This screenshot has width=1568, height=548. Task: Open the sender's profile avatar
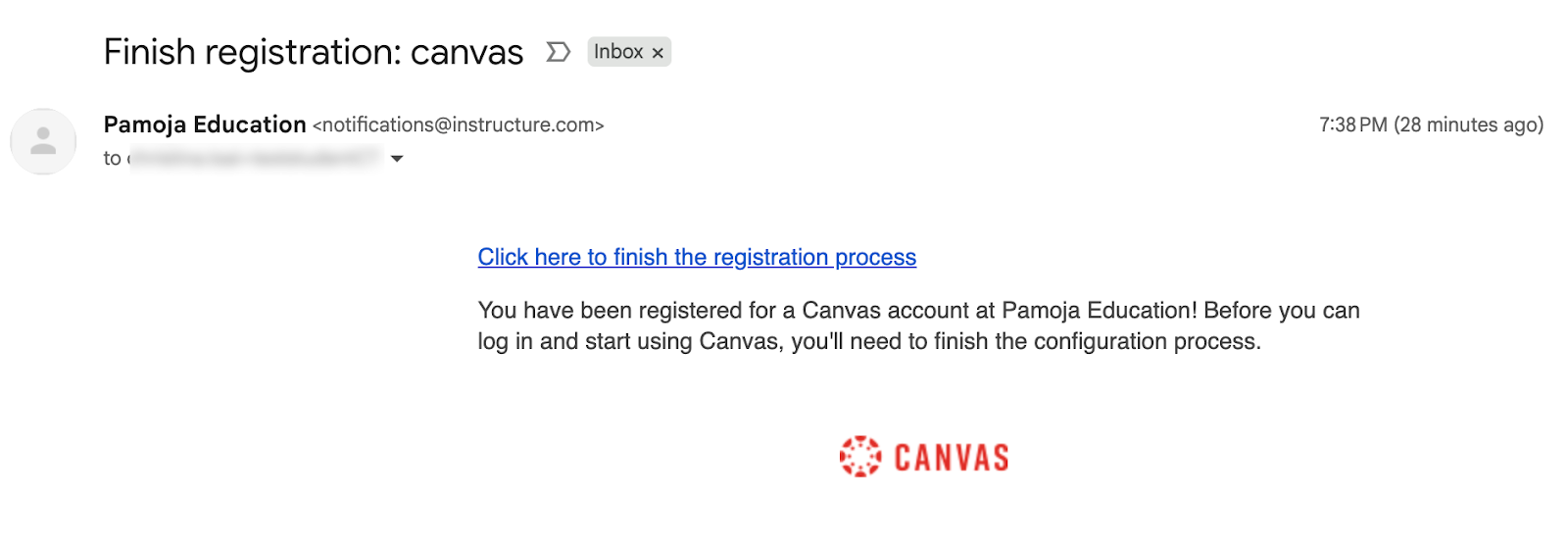click(x=43, y=141)
